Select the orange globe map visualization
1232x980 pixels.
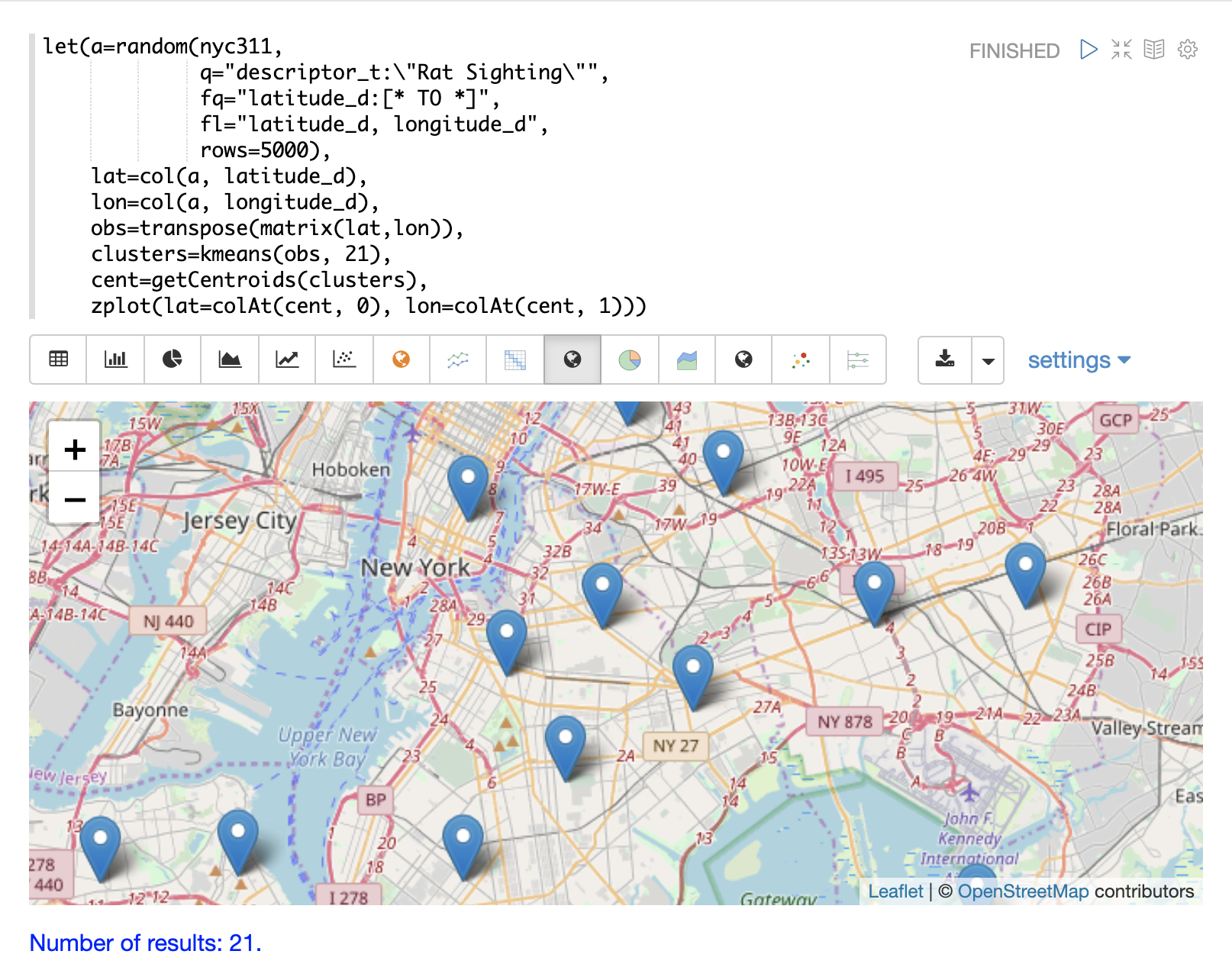(402, 359)
